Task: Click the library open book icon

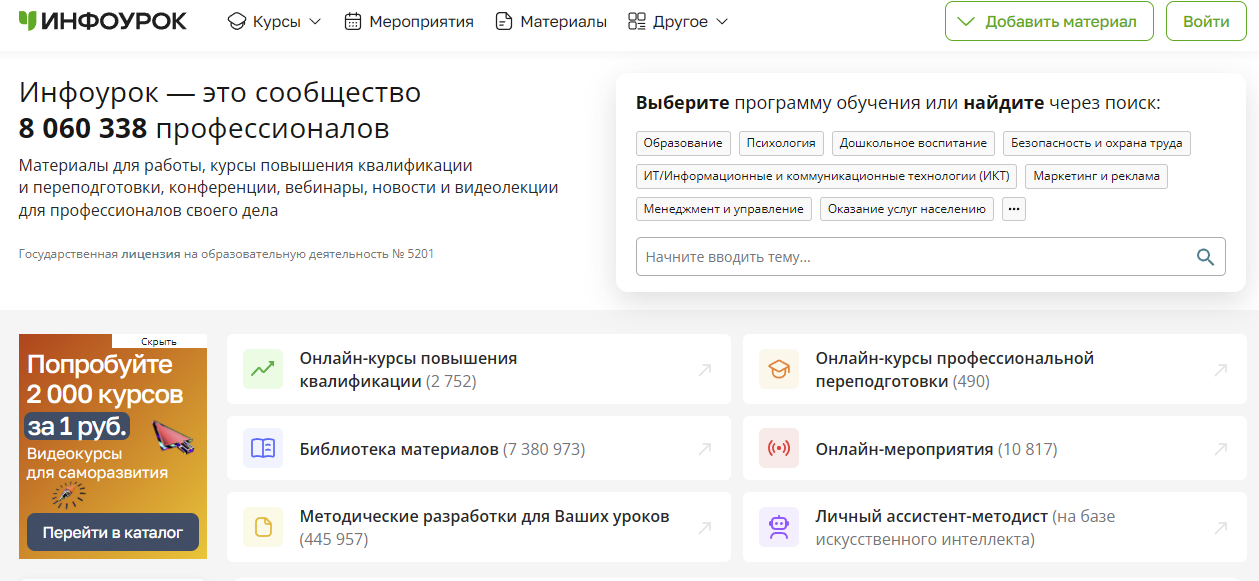Action: point(263,448)
